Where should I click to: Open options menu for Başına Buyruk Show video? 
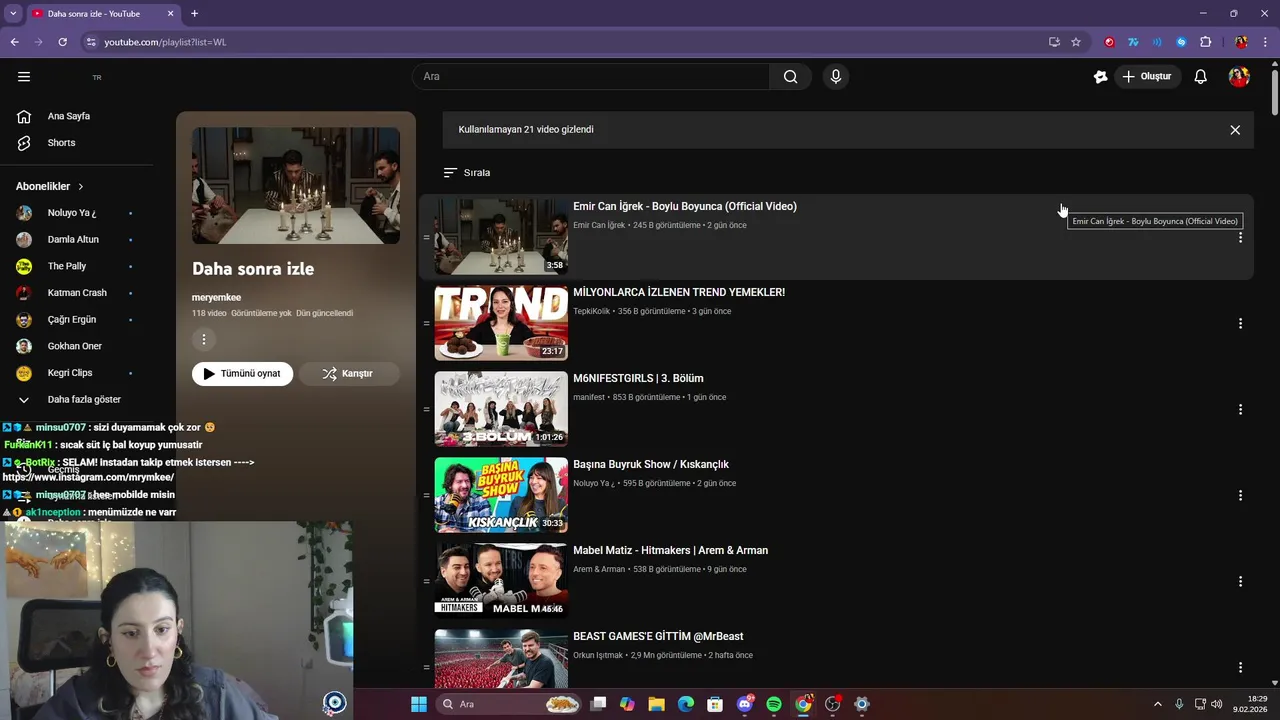pos(1240,496)
